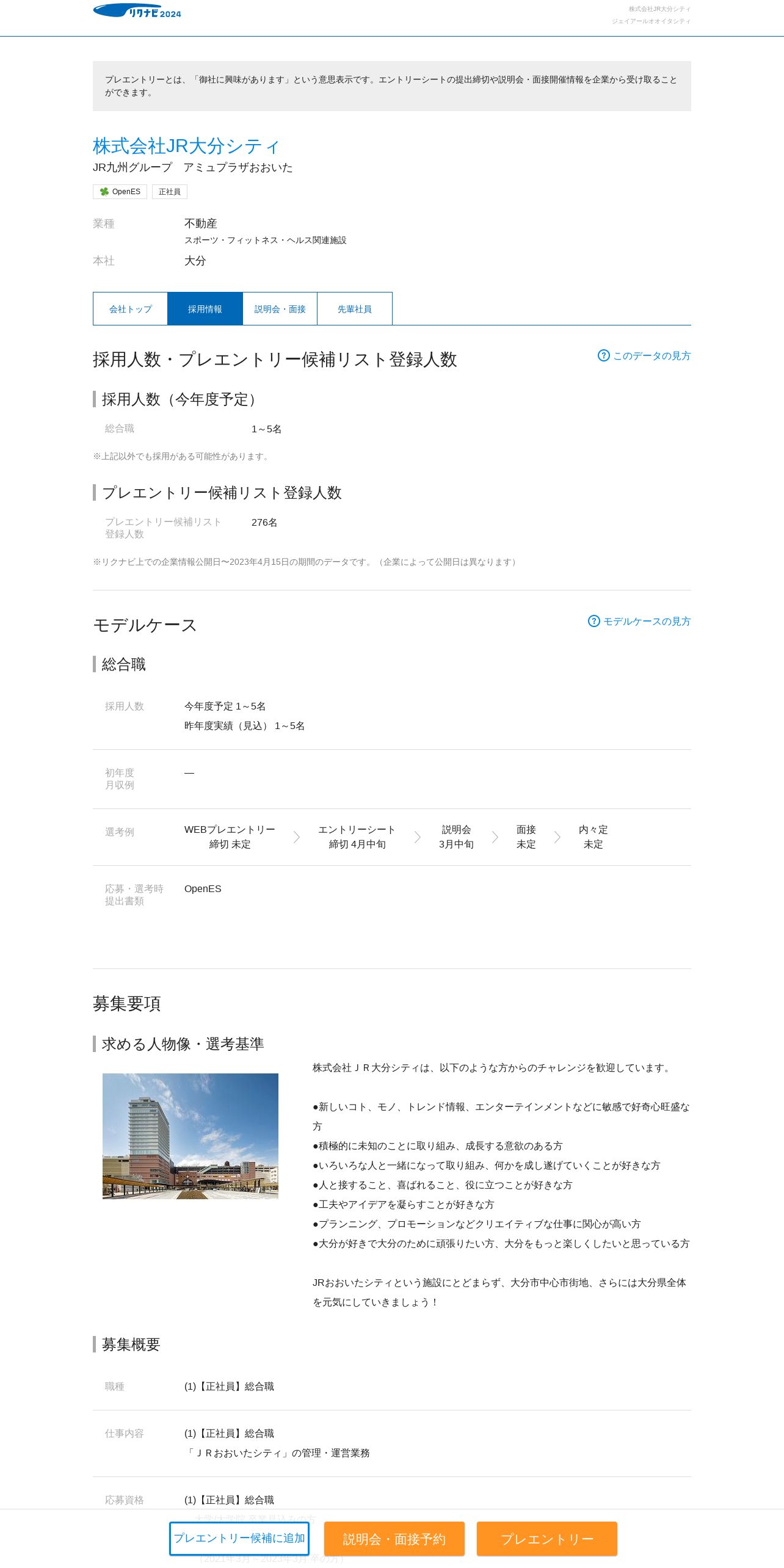Switch to the 説明会・面接 tab

click(280, 309)
